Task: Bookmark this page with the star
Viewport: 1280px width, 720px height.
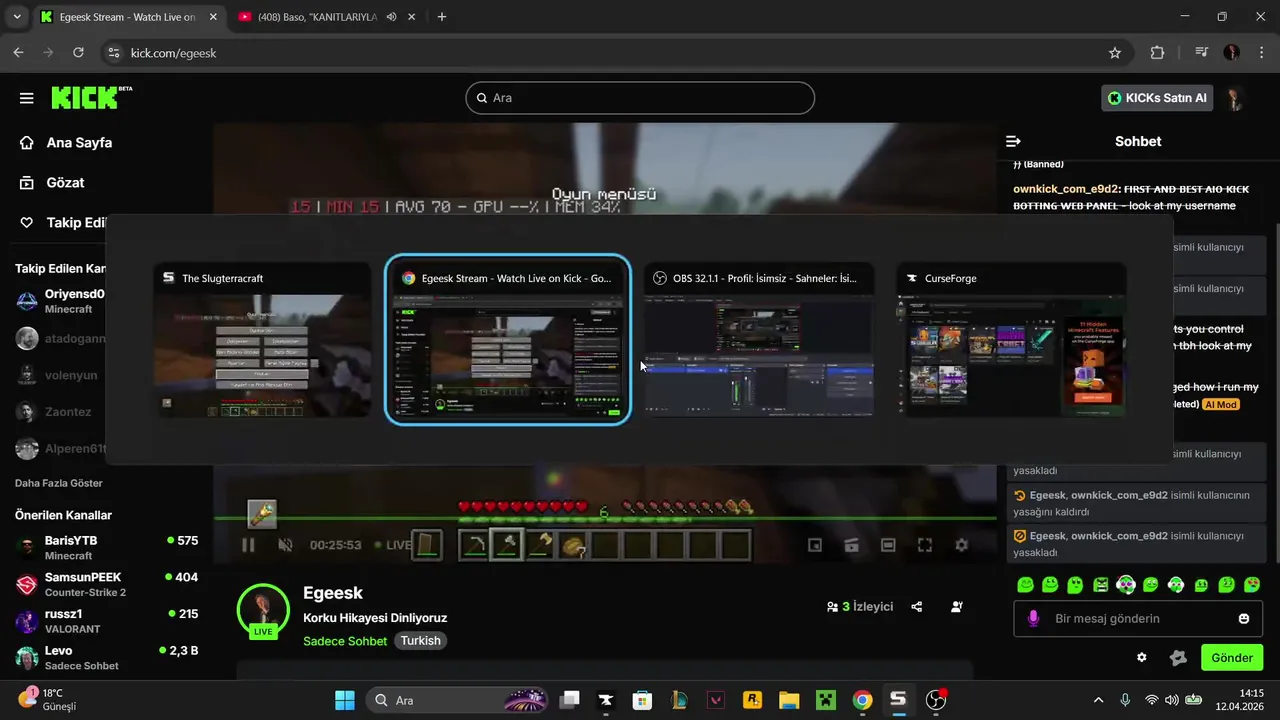Action: 1115,53
